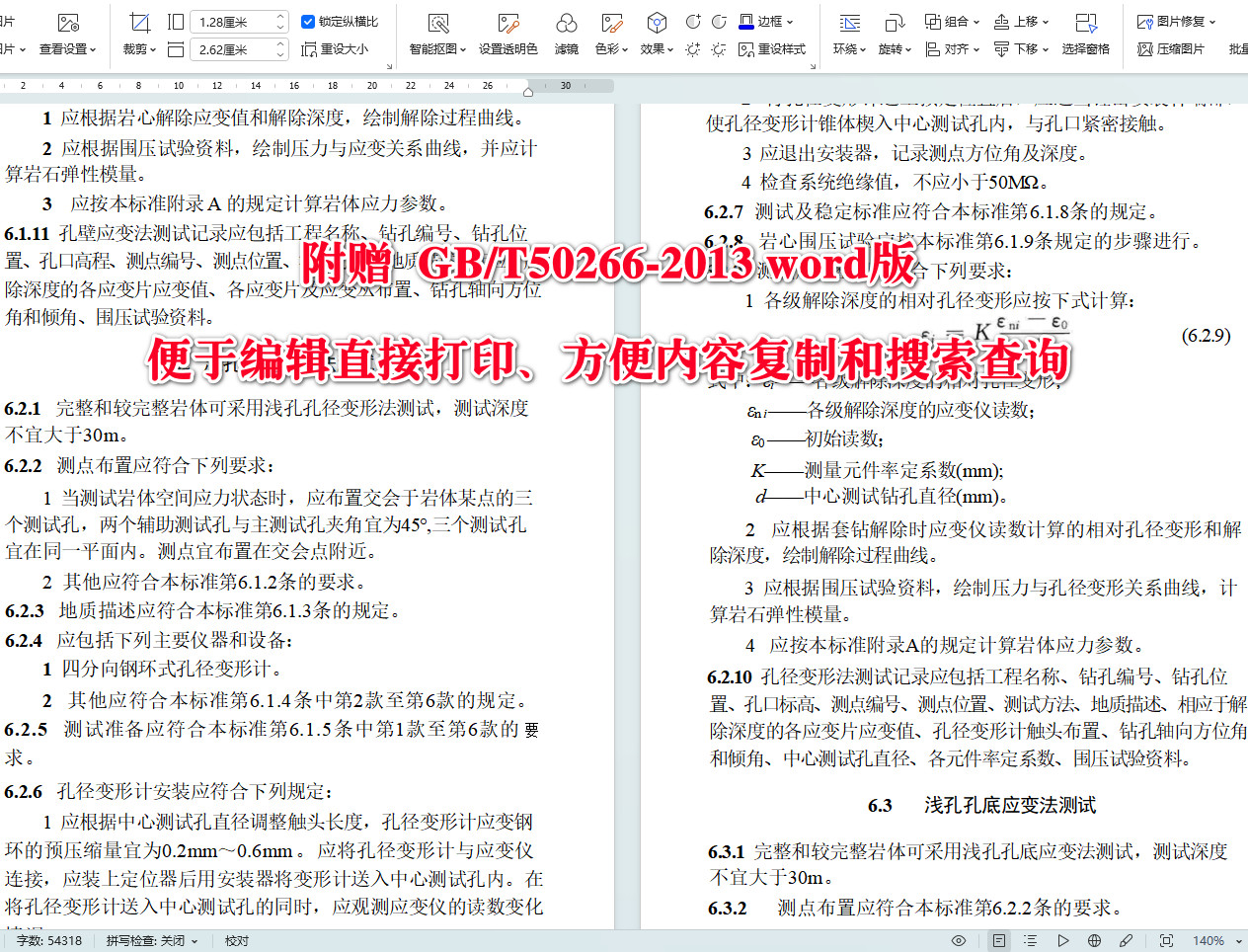Decrease brightness with the sun minus icon
Image resolution: width=1248 pixels, height=952 pixels.
pyautogui.click(x=719, y=48)
